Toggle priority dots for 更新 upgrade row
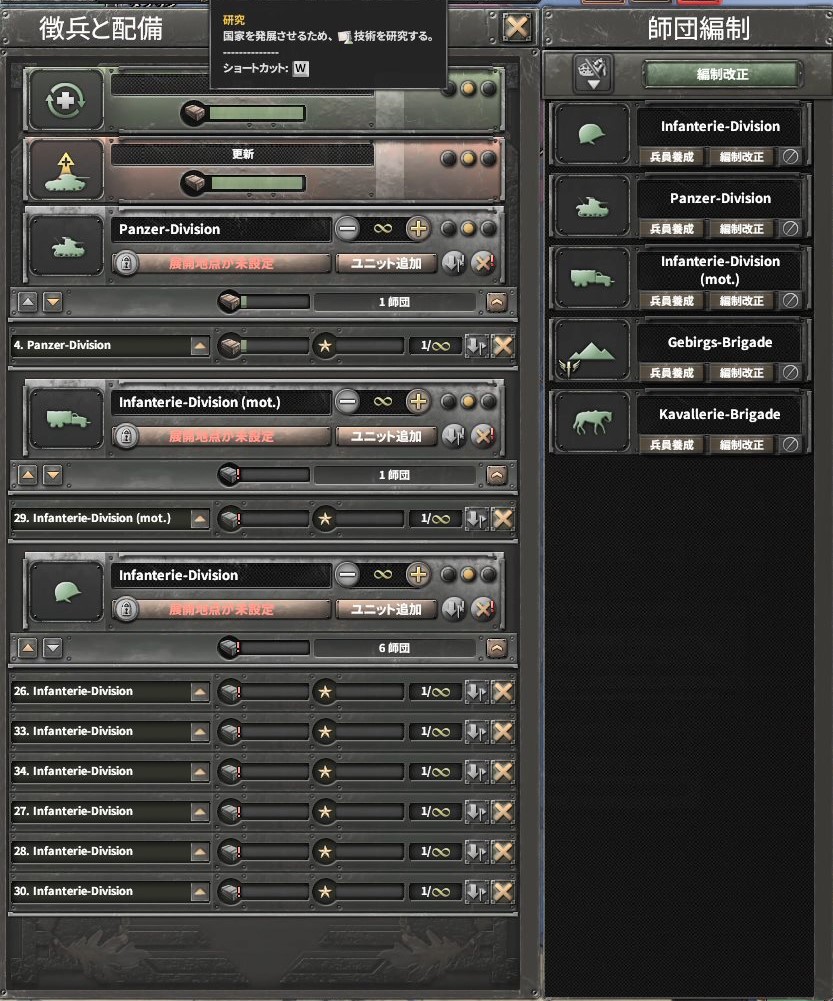833x1001 pixels. click(x=469, y=158)
